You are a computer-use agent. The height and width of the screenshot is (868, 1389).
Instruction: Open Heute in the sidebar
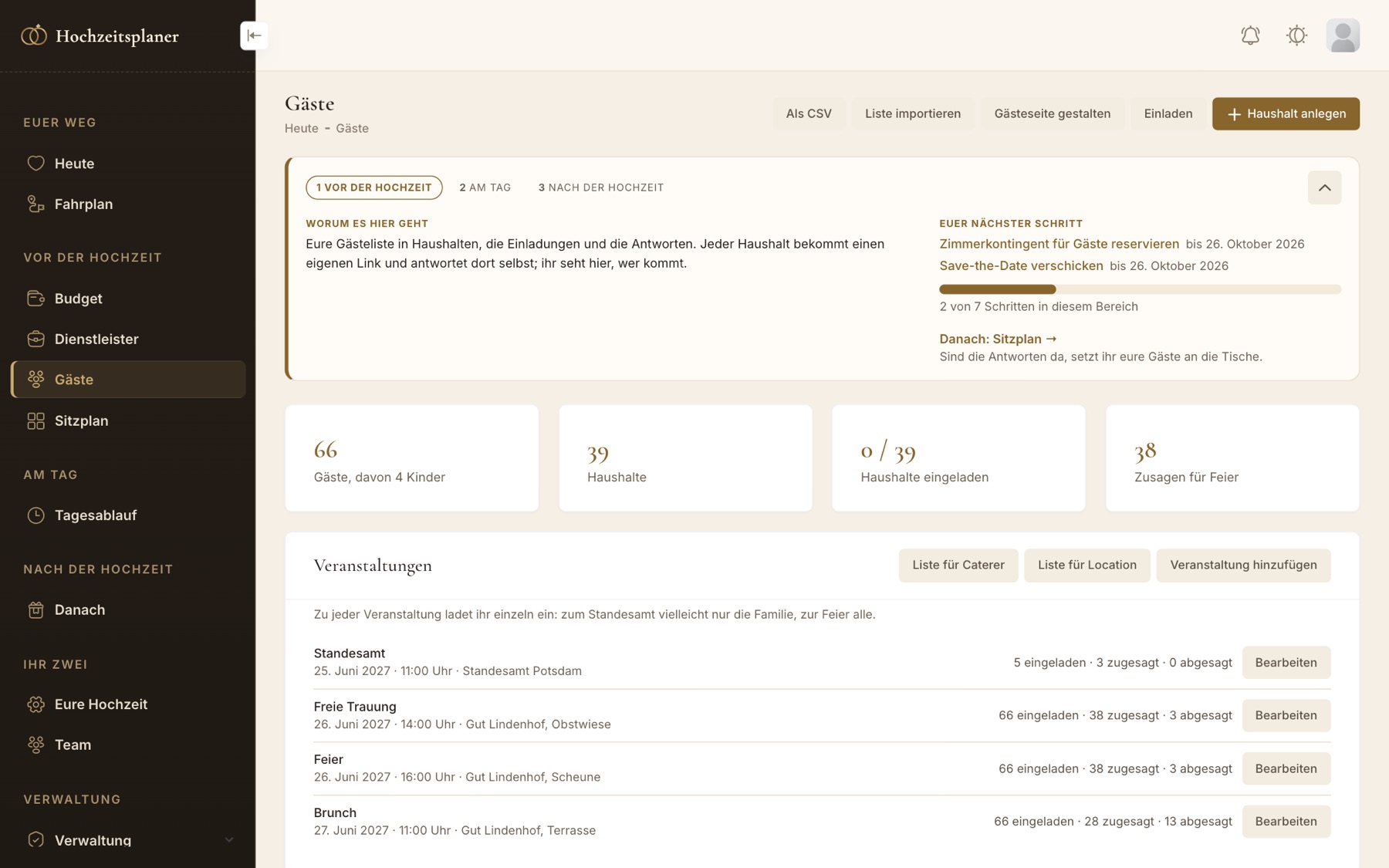tap(128, 164)
